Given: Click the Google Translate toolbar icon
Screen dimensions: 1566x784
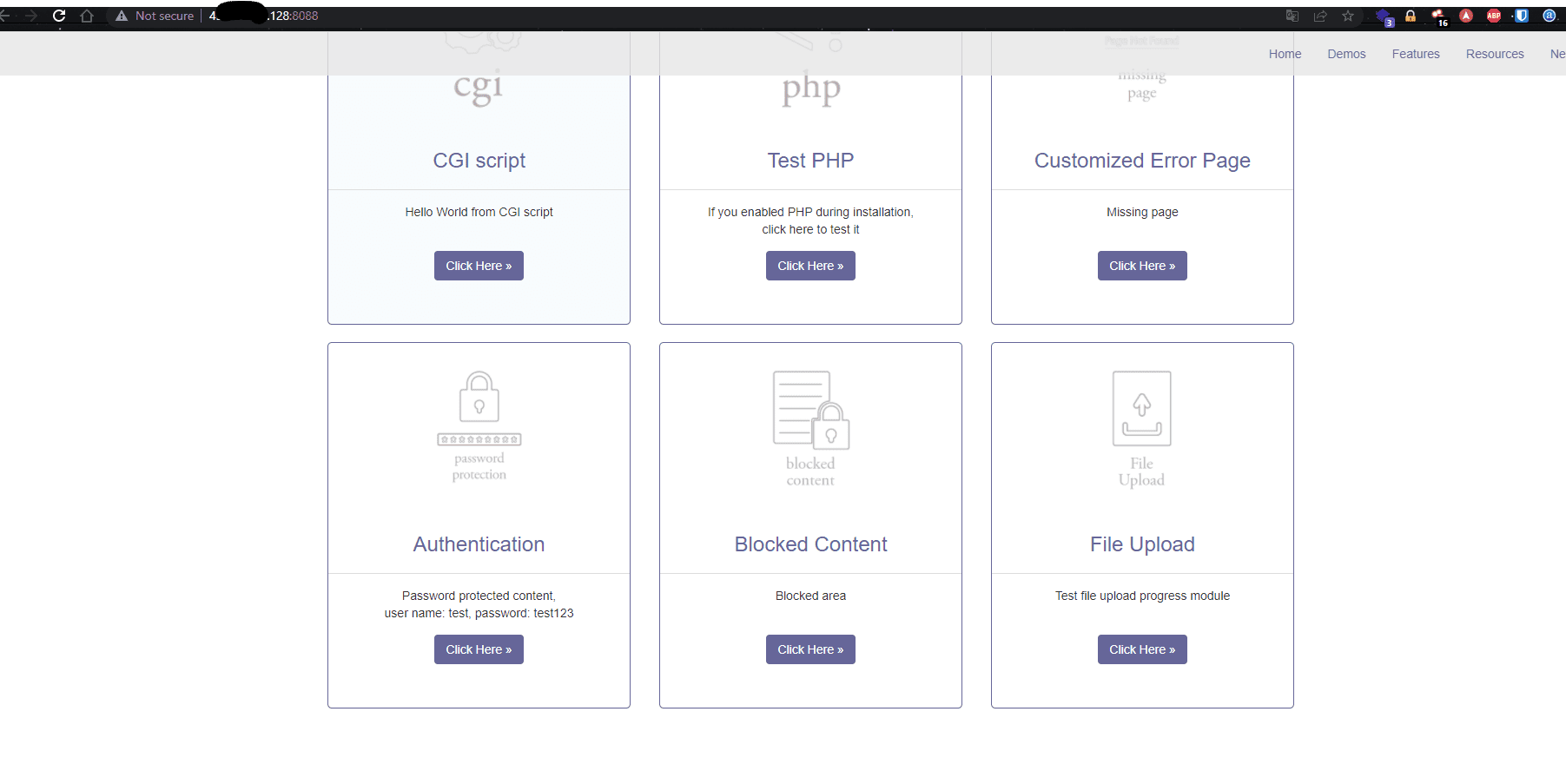Looking at the screenshot, I should [x=1292, y=15].
